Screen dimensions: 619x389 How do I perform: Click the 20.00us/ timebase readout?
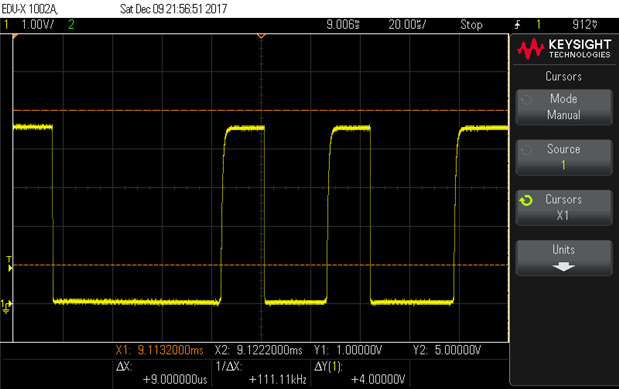407,25
